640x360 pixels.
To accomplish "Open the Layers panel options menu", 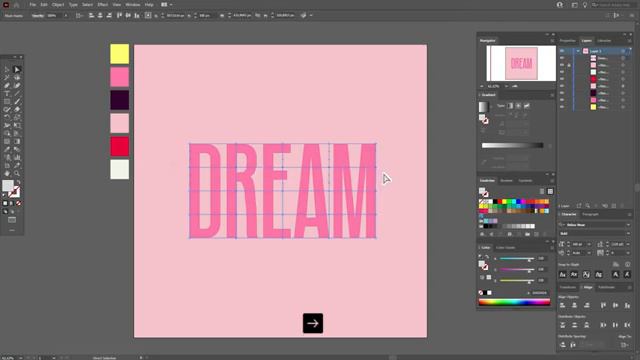I will click(x=630, y=41).
